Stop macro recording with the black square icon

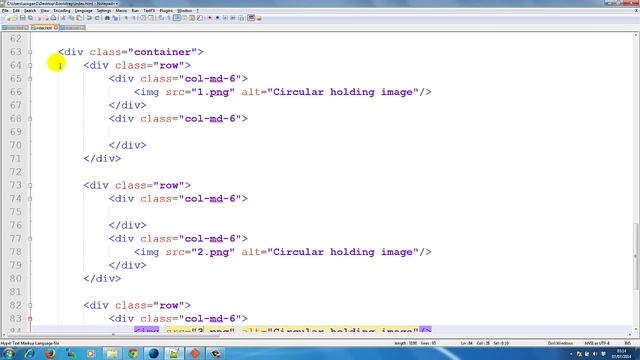click(x=218, y=18)
